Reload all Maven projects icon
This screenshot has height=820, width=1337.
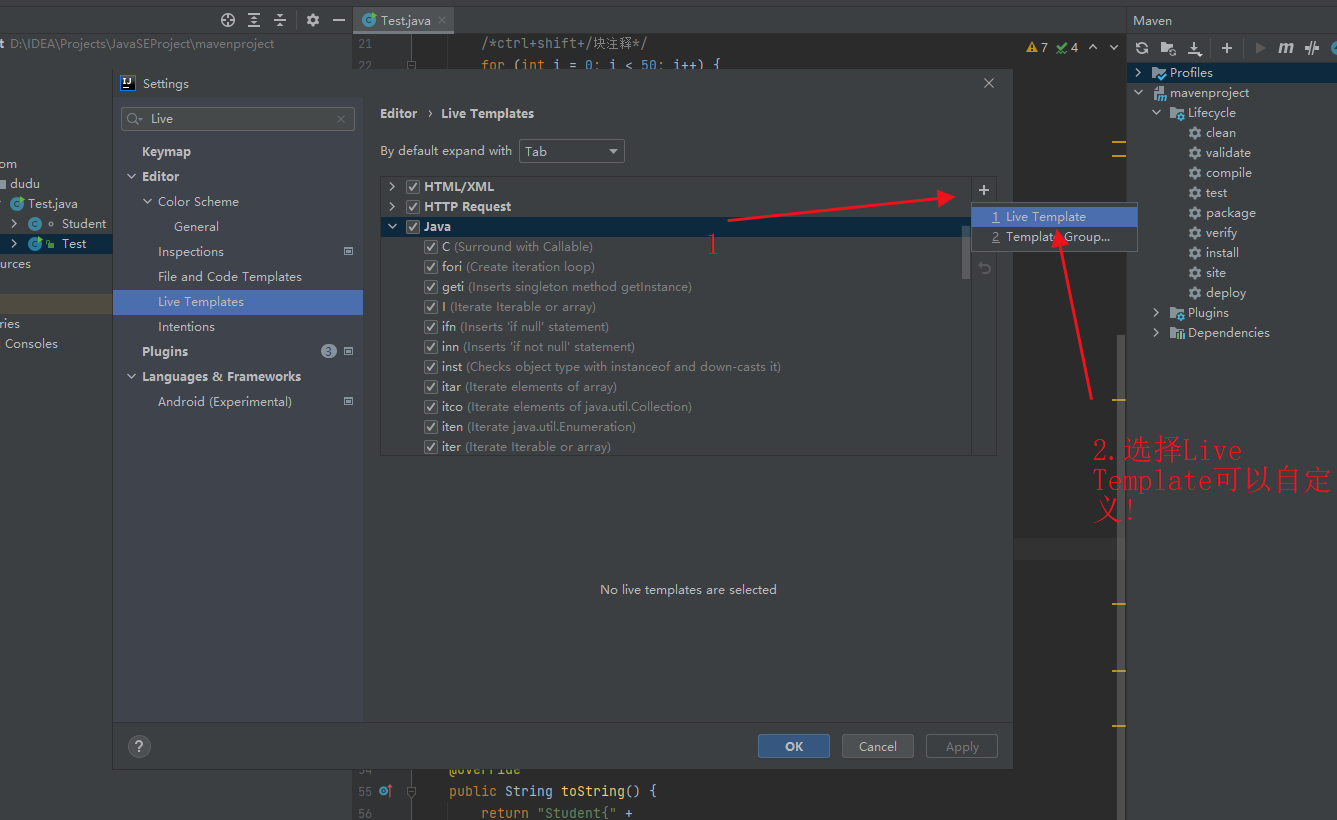tap(1142, 48)
